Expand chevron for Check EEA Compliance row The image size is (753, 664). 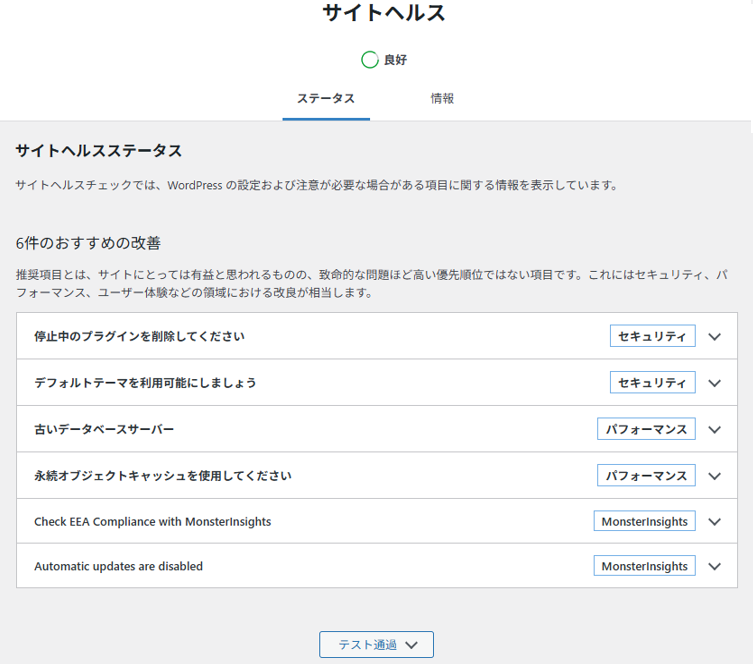714,521
